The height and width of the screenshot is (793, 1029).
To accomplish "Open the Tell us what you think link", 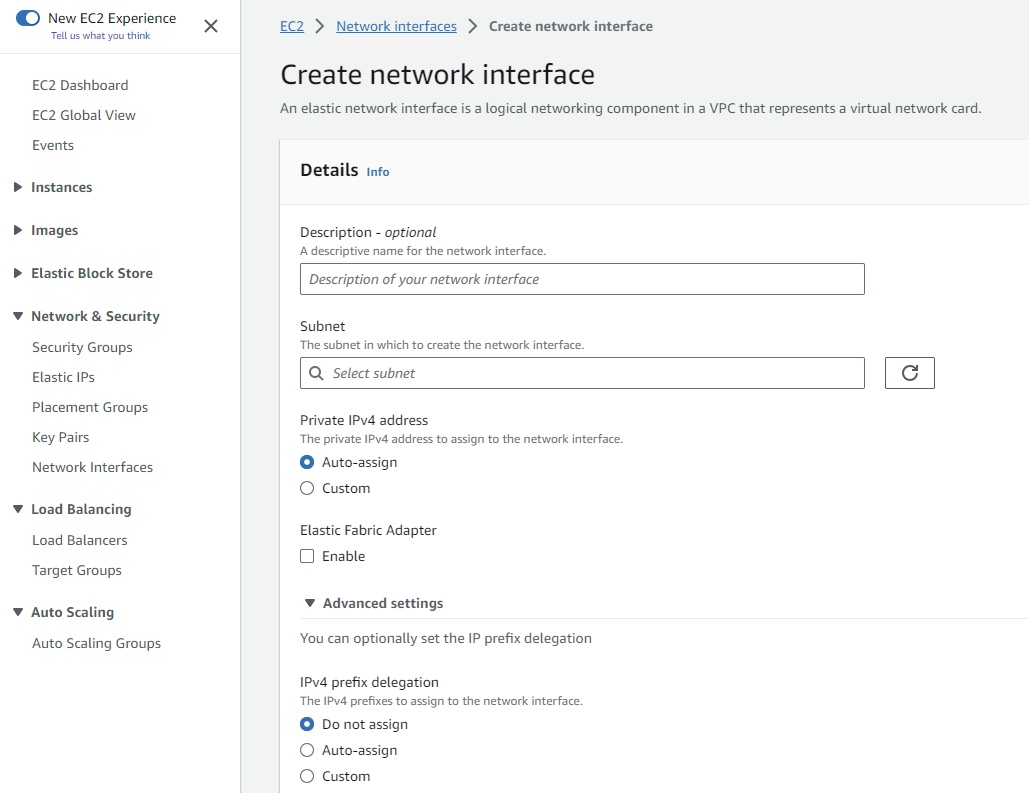I will pyautogui.click(x=100, y=36).
